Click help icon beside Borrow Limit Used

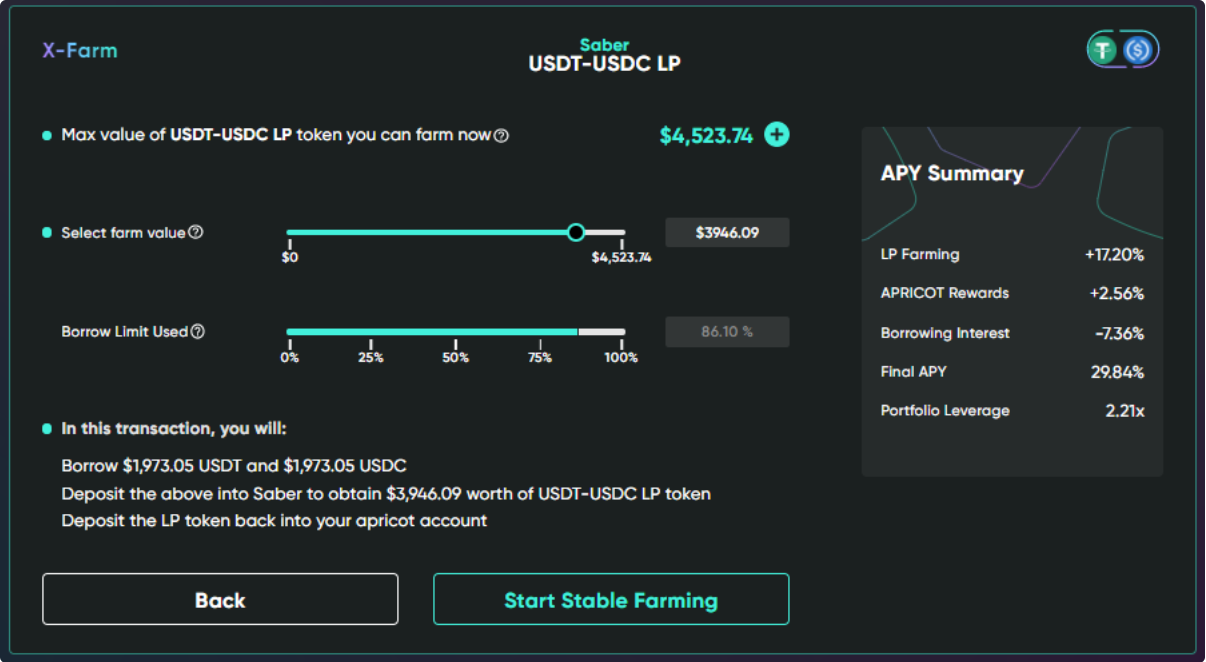(x=198, y=332)
